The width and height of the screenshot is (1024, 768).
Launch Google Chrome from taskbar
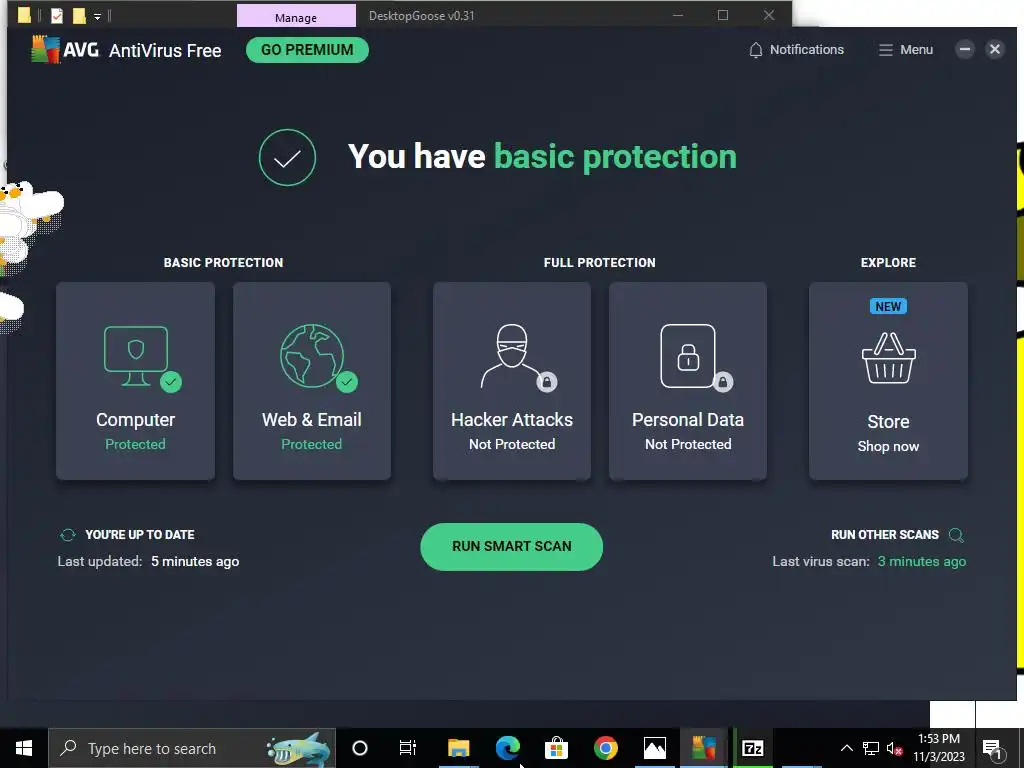pyautogui.click(x=605, y=748)
